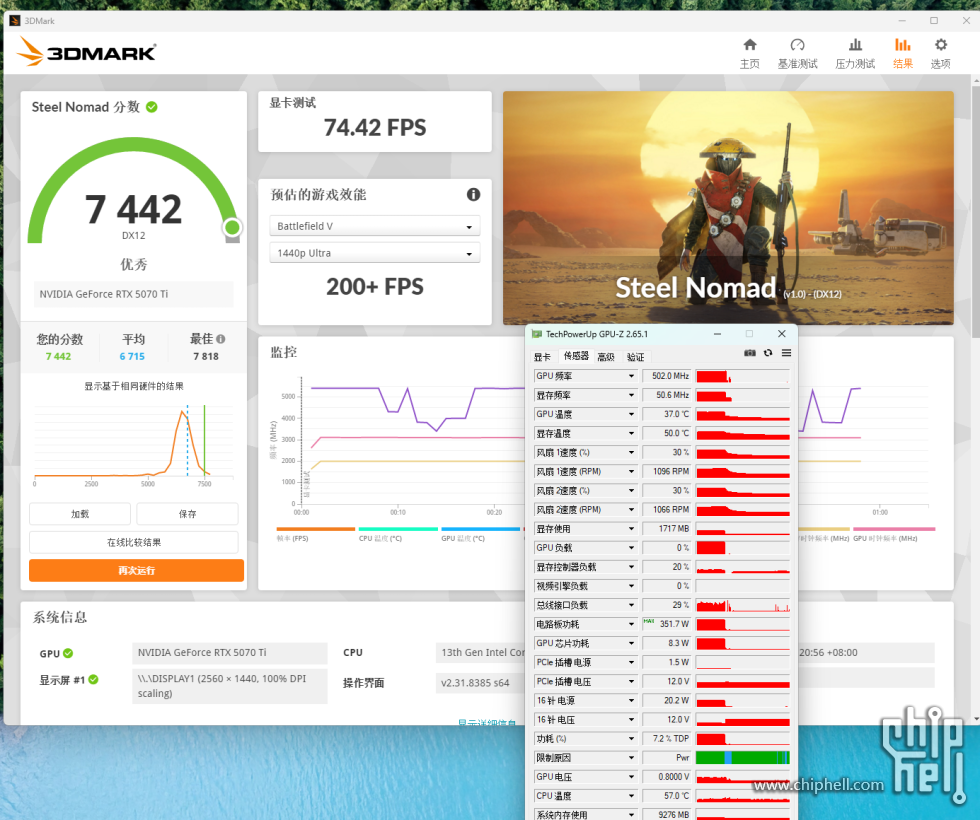Switch to GPU-Z 高级 tab
980x820 pixels.
tap(606, 357)
